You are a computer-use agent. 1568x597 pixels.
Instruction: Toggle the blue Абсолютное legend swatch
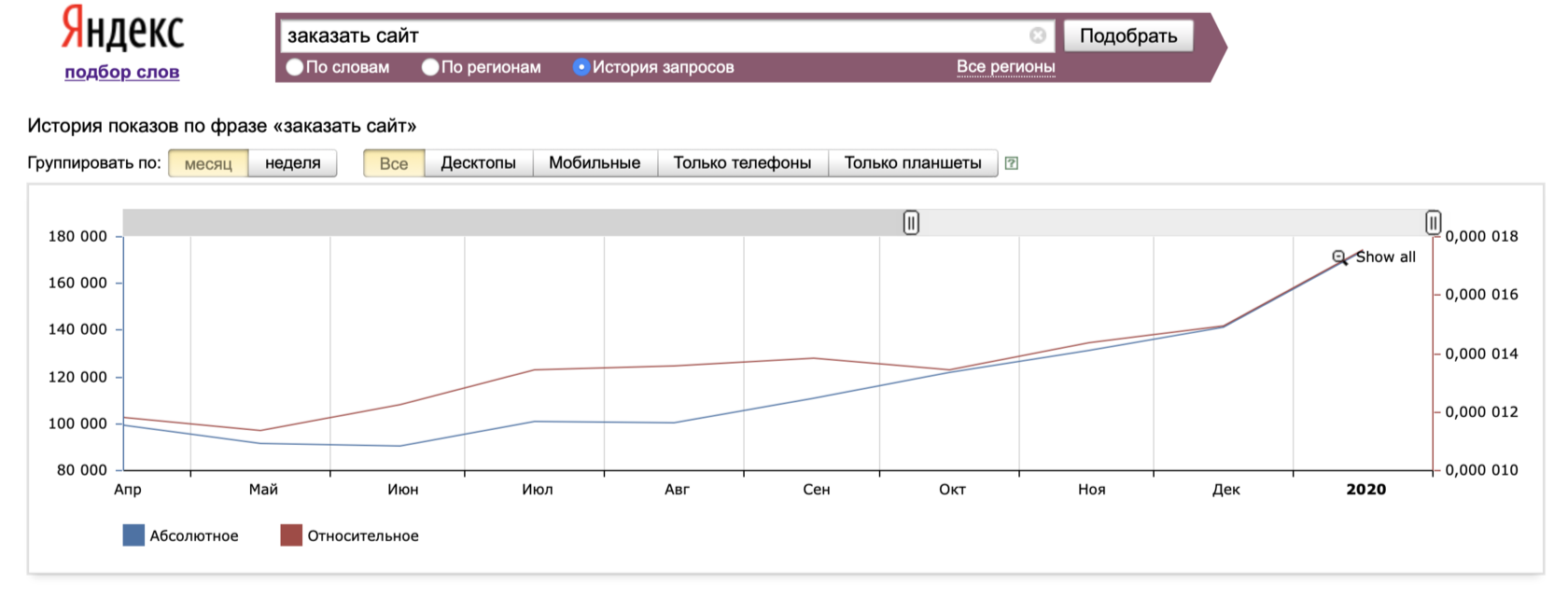(133, 535)
